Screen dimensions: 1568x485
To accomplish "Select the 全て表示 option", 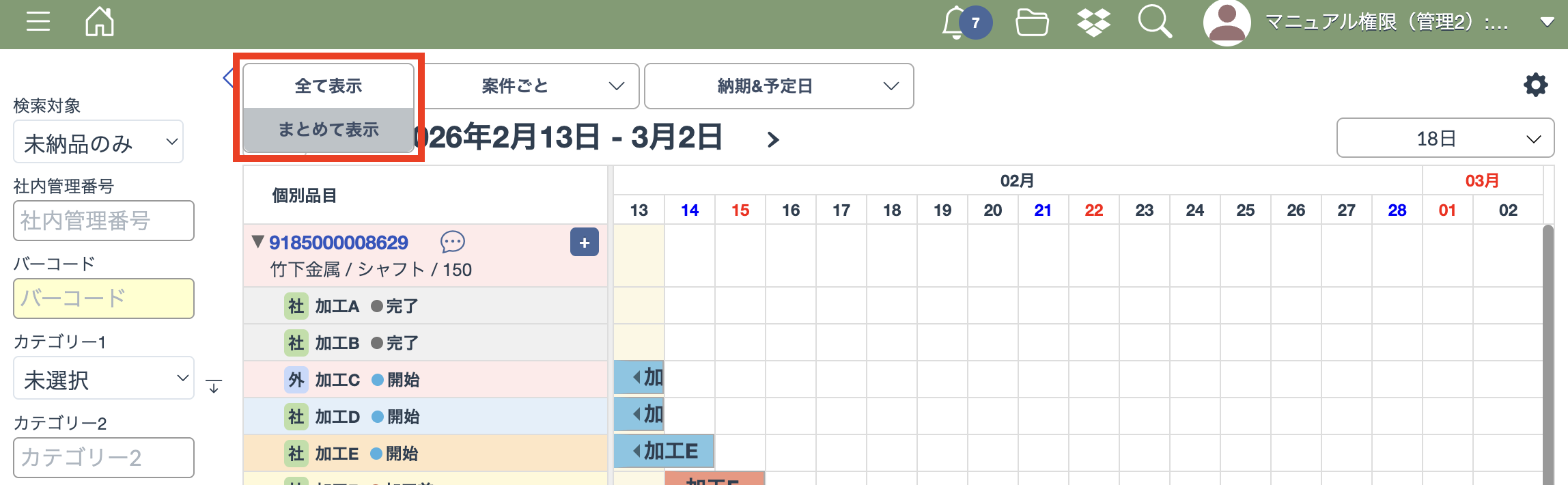I will coord(328,86).
